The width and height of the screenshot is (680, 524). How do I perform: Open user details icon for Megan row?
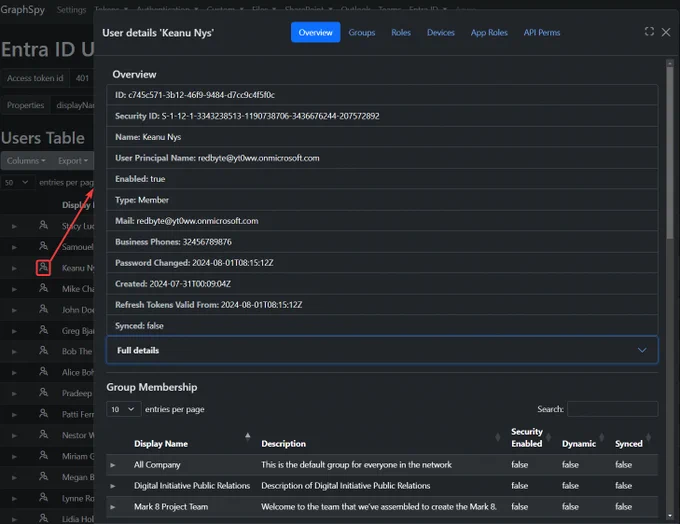point(43,476)
